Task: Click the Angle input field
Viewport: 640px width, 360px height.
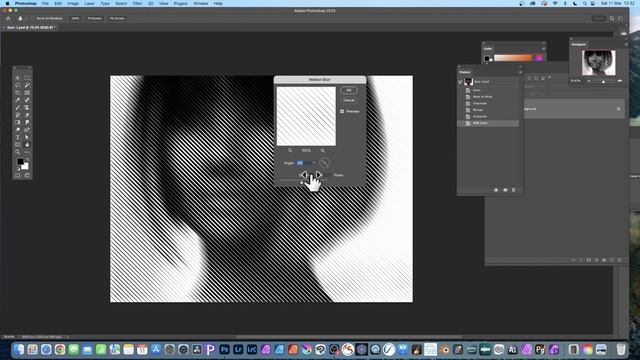Action: 304,163
